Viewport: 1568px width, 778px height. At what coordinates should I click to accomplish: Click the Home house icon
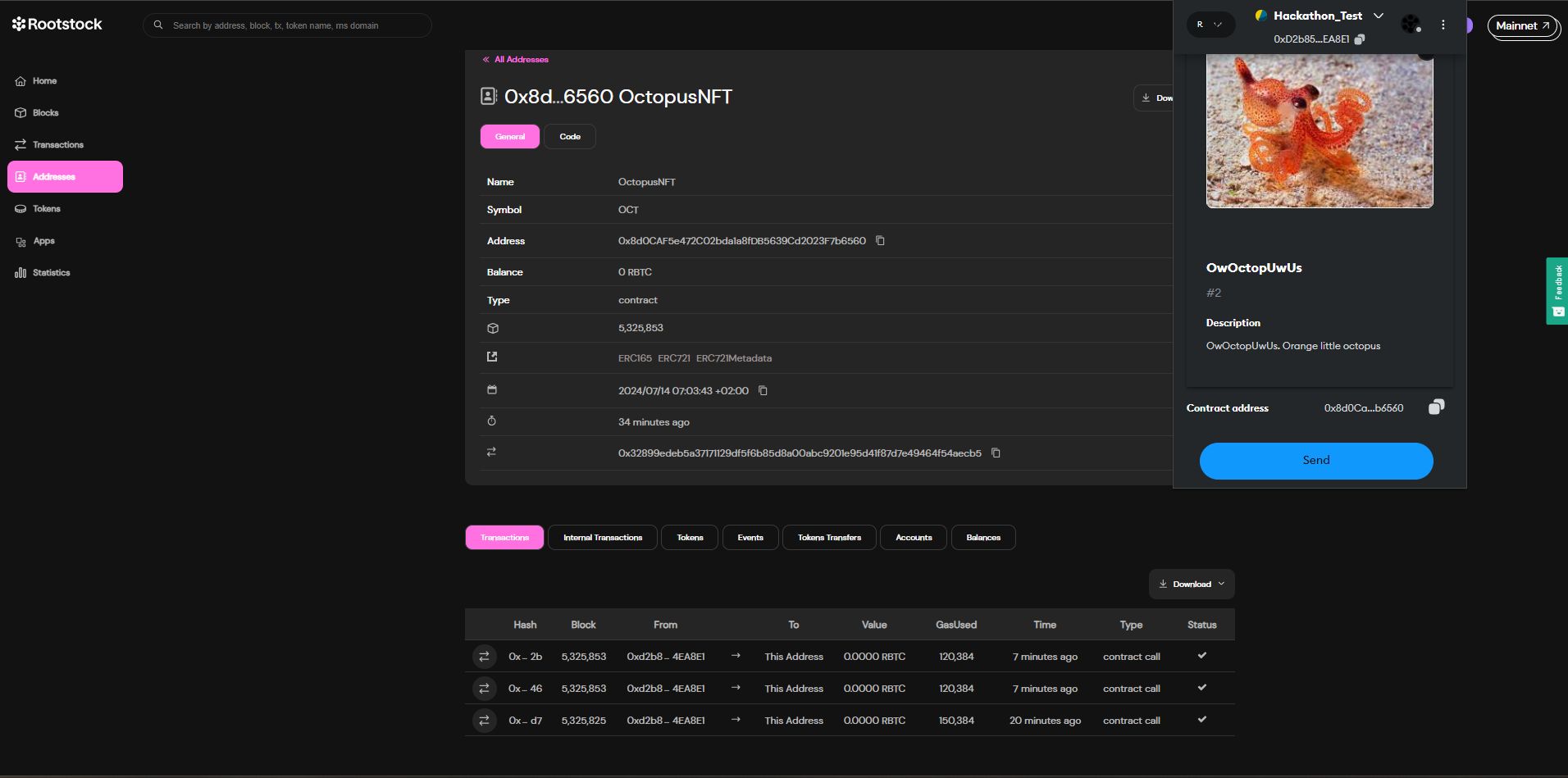tap(21, 81)
